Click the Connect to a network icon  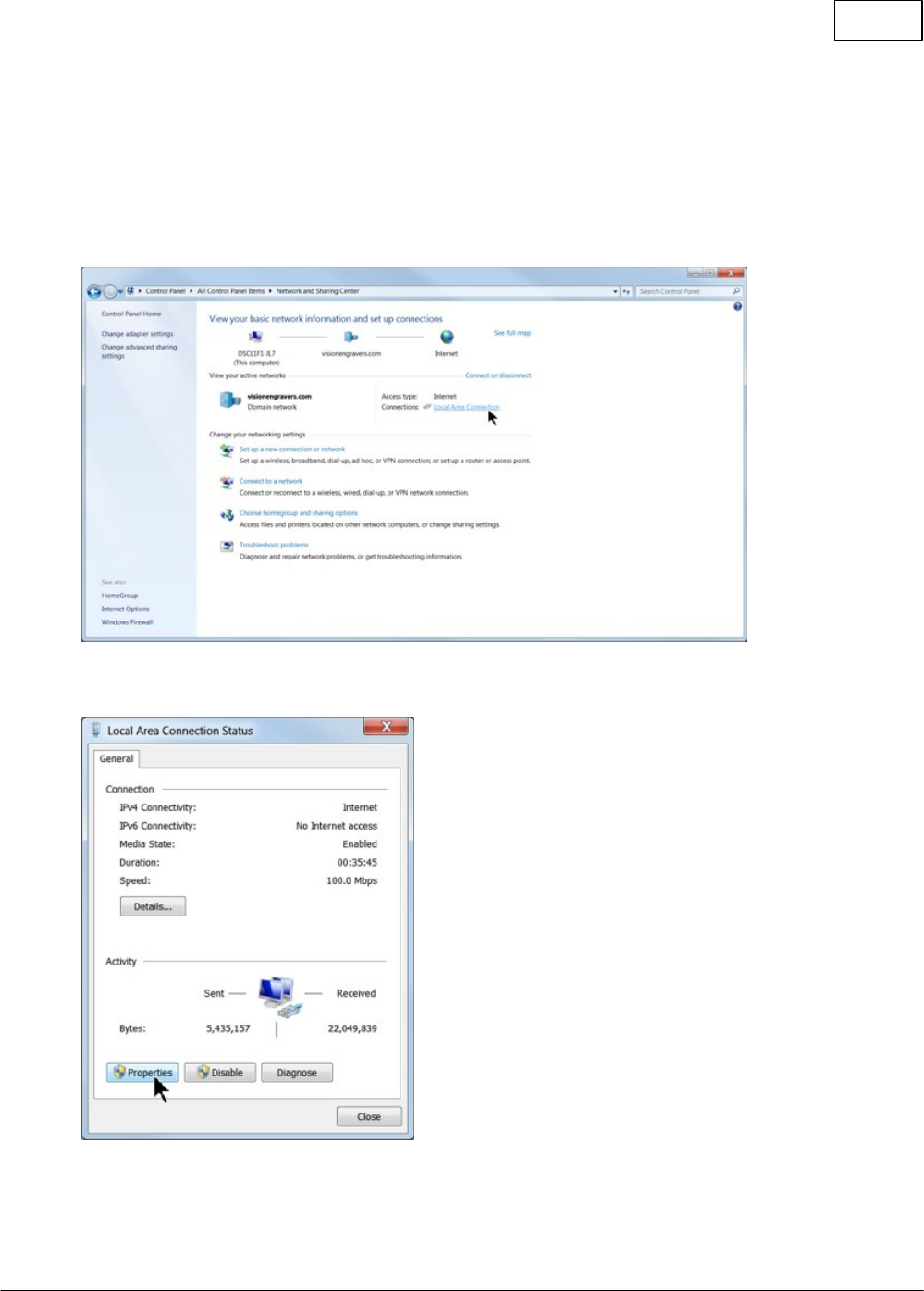227,483
